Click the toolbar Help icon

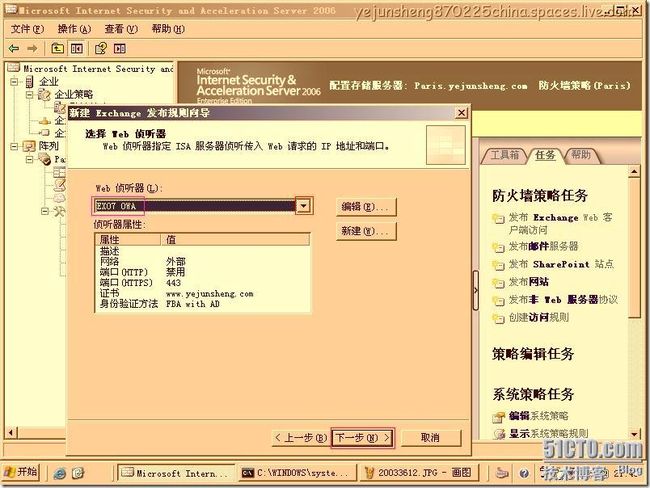101,49
